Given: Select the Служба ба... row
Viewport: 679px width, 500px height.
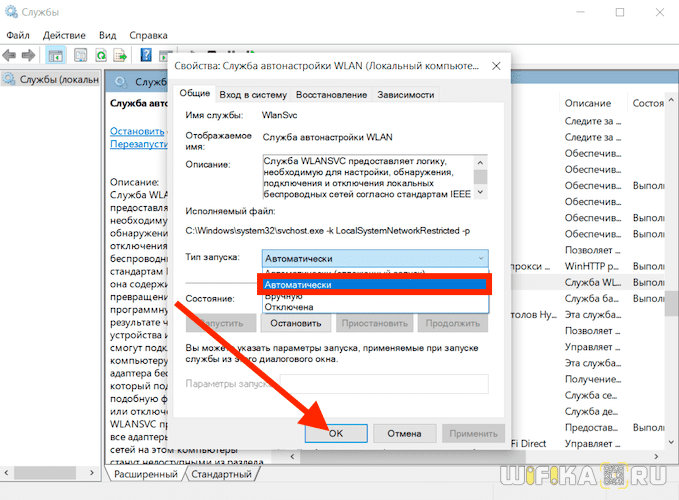Looking at the screenshot, I should pos(592,299).
